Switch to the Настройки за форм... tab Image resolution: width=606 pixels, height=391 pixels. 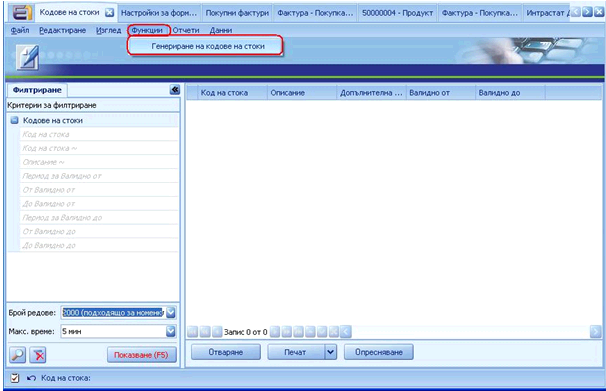point(159,13)
